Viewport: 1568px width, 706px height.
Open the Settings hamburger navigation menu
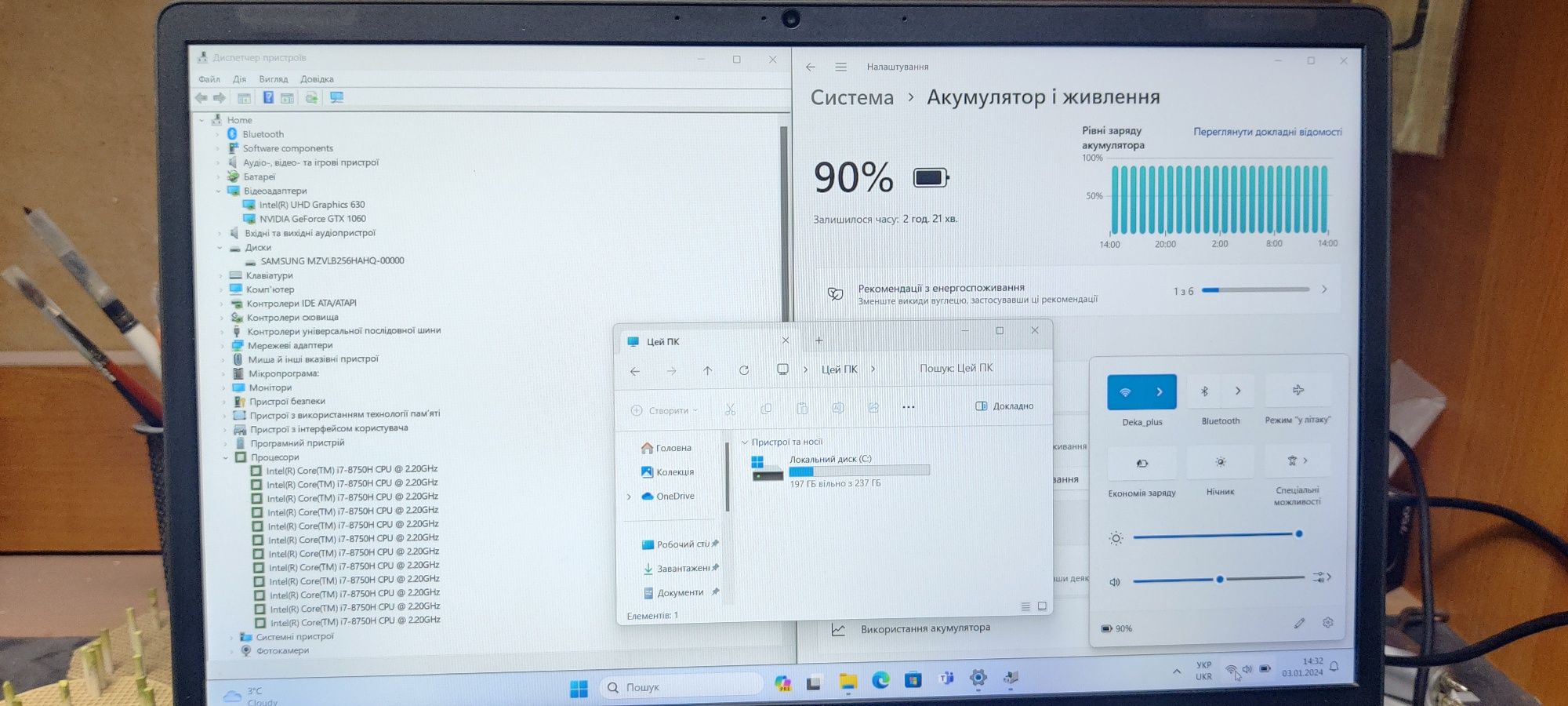[x=840, y=67]
